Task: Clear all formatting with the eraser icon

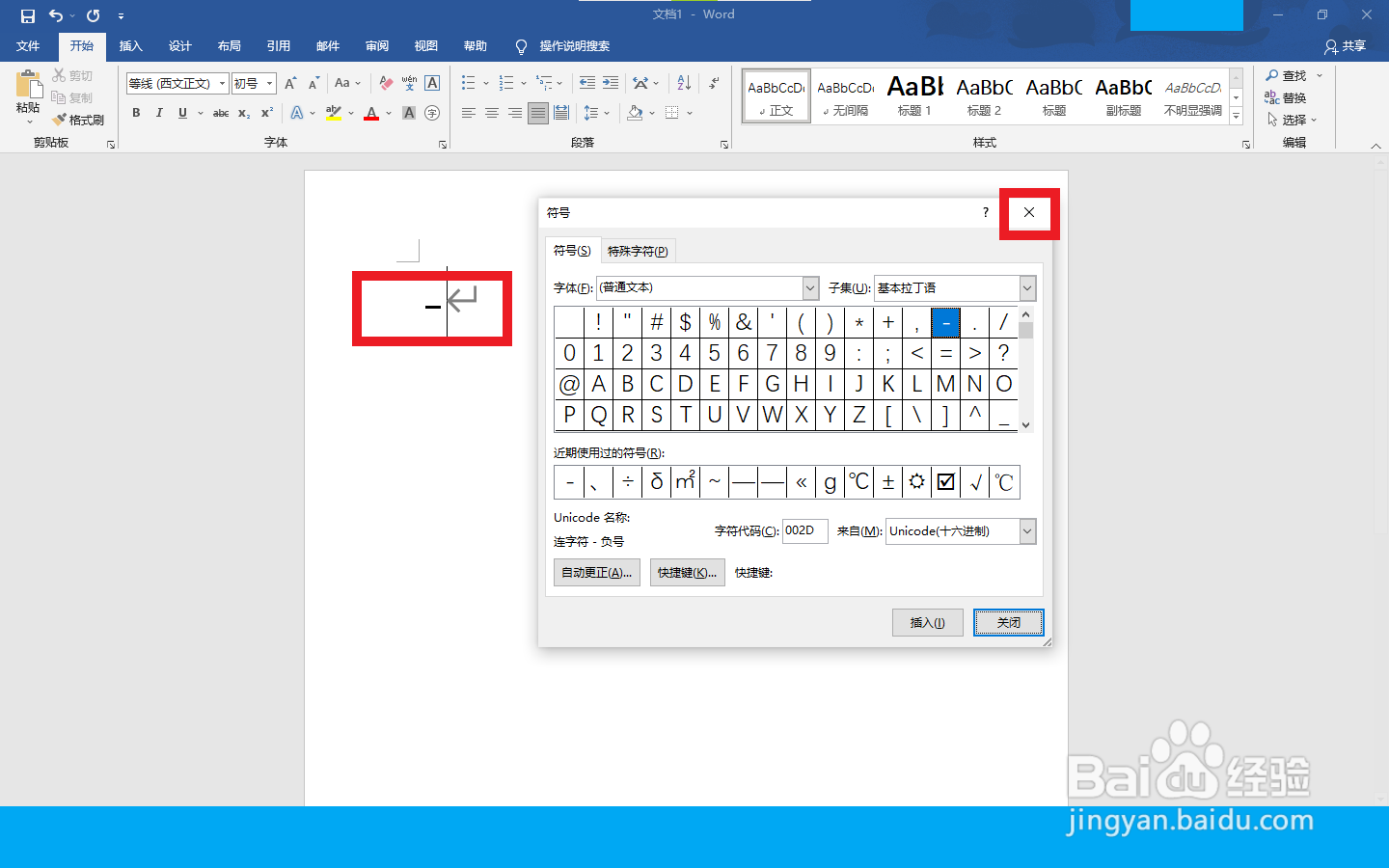Action: pyautogui.click(x=386, y=83)
